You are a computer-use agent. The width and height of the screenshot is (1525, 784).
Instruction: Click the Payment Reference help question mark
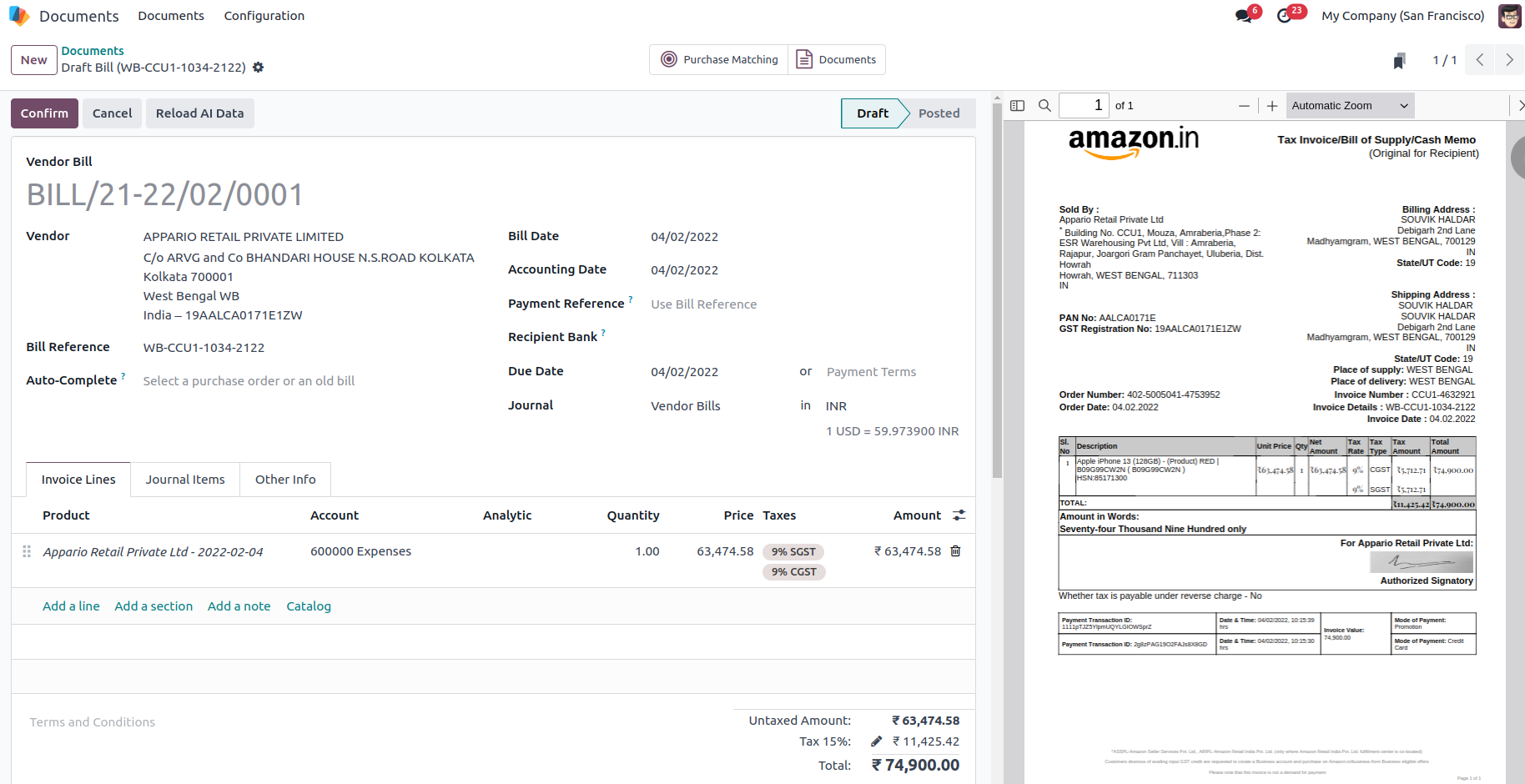point(631,299)
